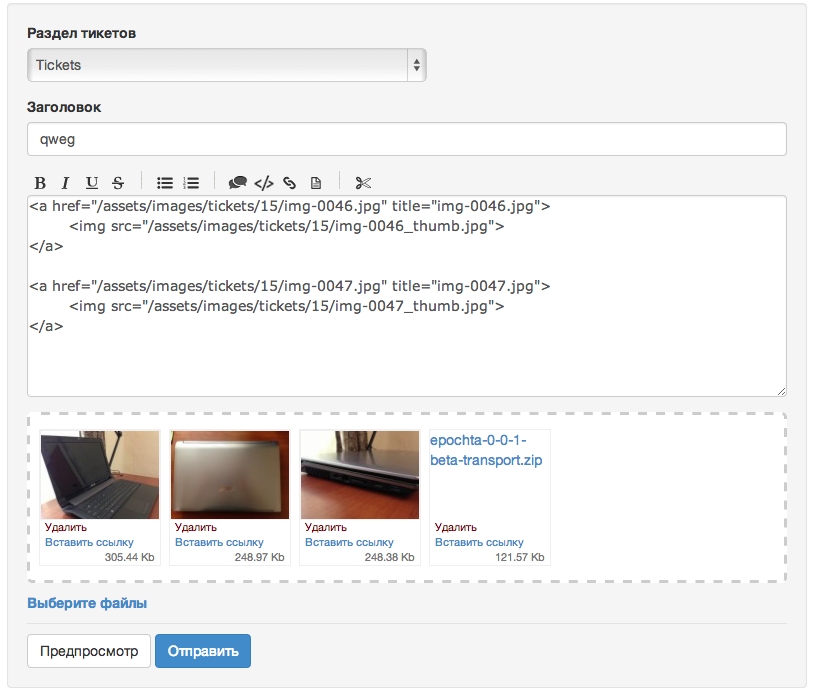Delete the 248.97 Kb image attachment

[x=195, y=527]
